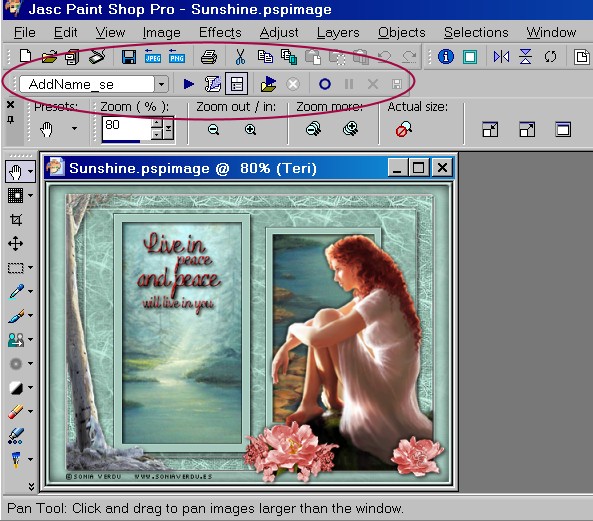Expand the Pan tool flyout arrow

30,172
